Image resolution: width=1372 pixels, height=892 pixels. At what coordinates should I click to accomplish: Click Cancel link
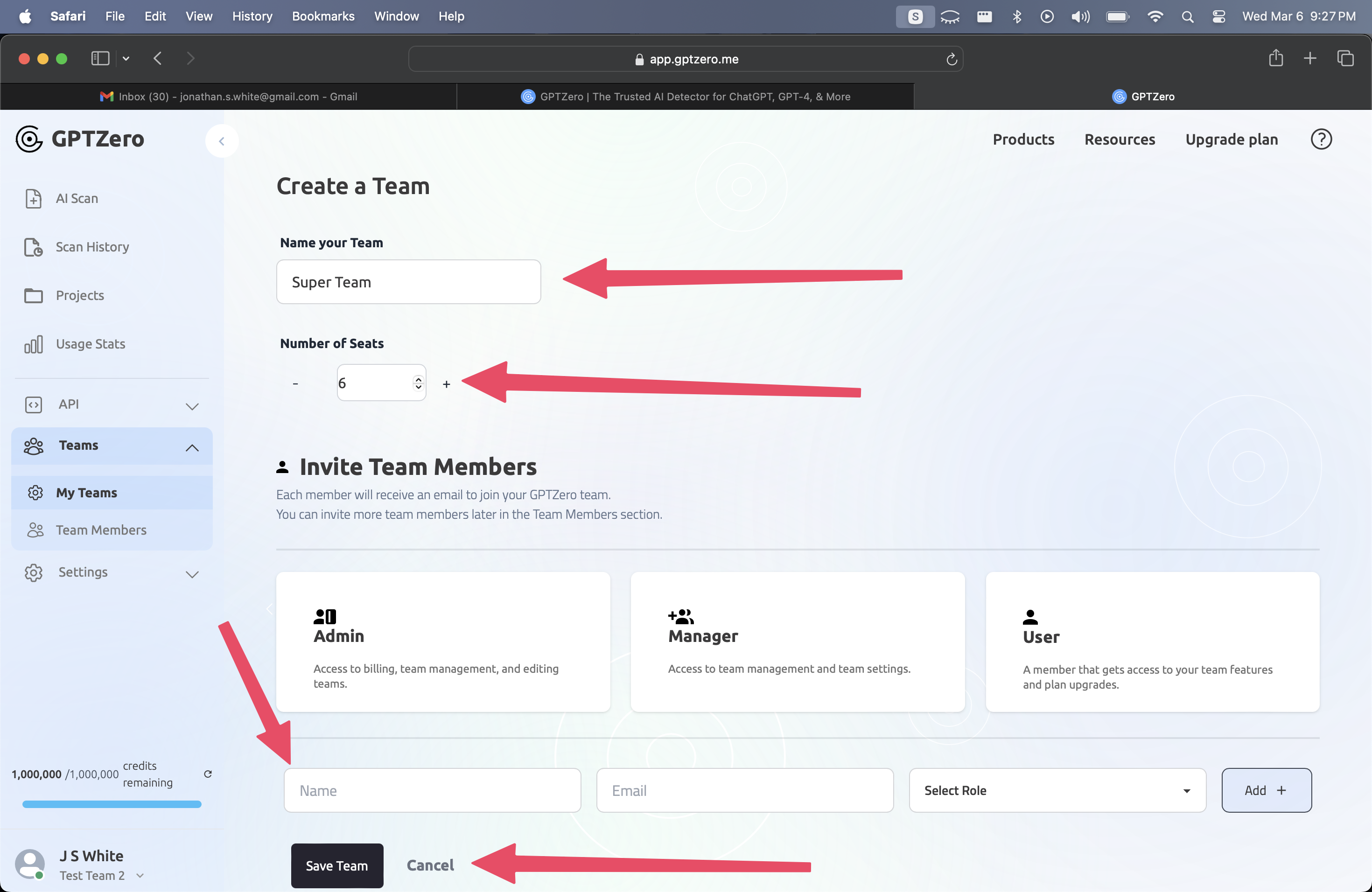pyautogui.click(x=430, y=865)
